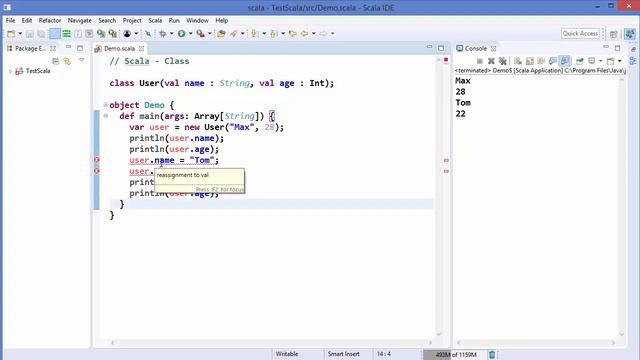The width and height of the screenshot is (640, 360).
Task: Click the Save icon in toolbar
Action: point(30,34)
